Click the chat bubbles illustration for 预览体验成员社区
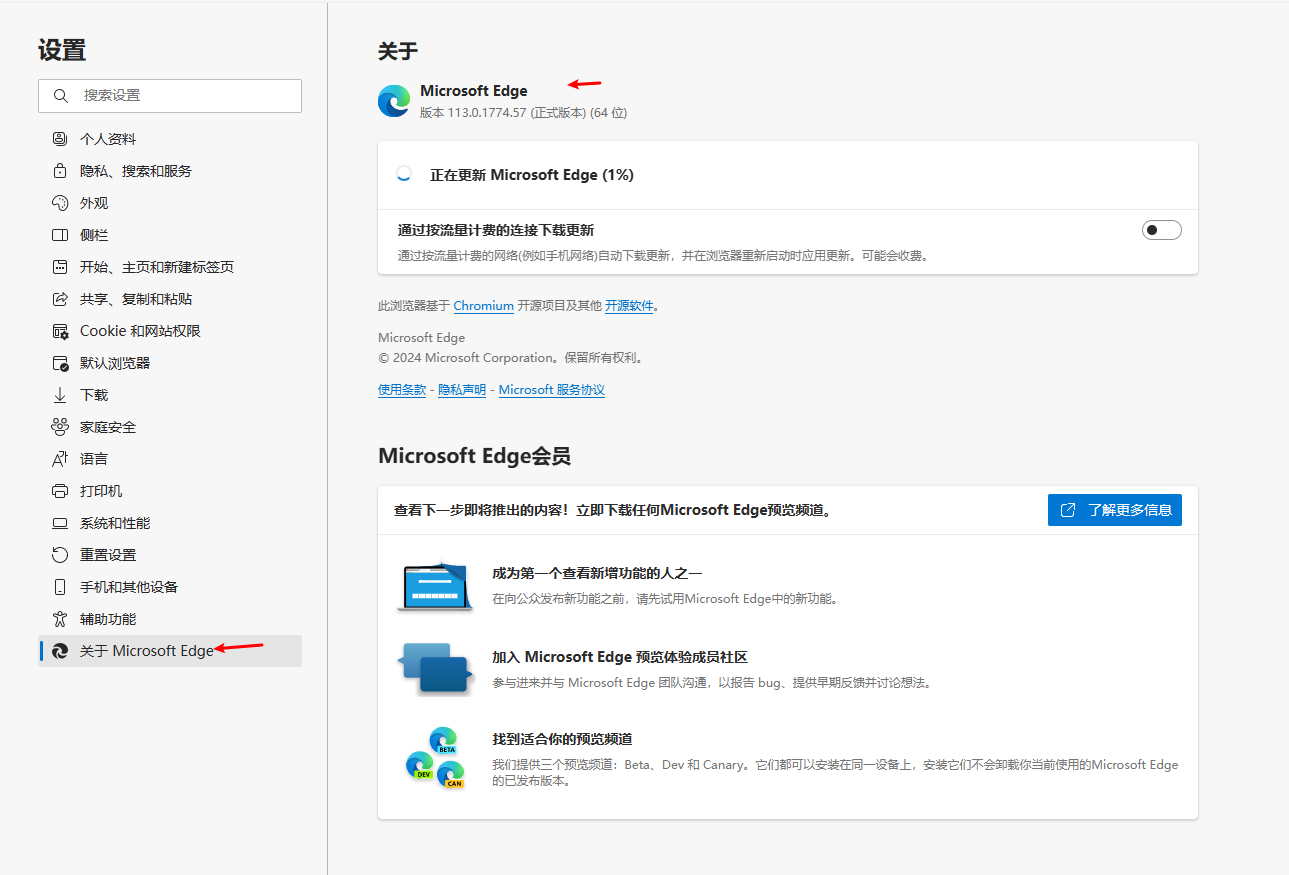 pyautogui.click(x=434, y=668)
